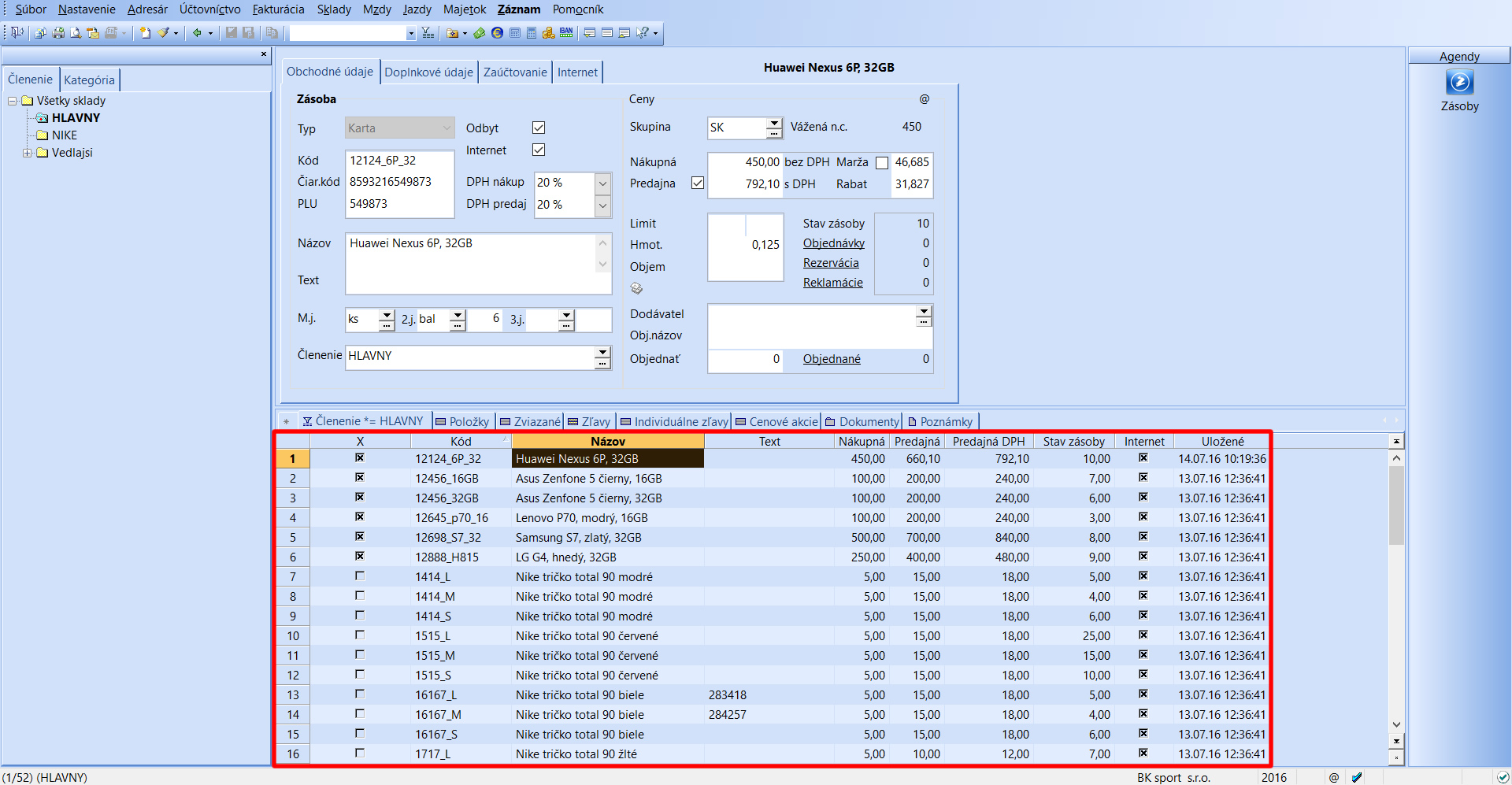Click the blue euro coin icon
Viewport: 1512px width, 785px height.
click(497, 33)
